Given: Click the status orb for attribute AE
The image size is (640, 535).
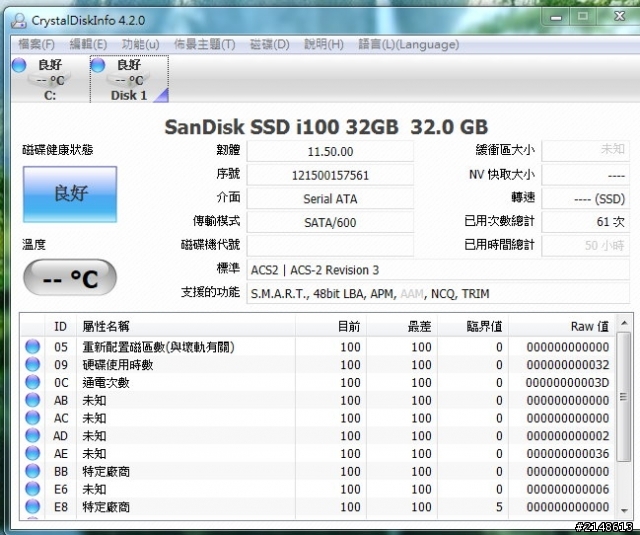Looking at the screenshot, I should click(32, 453).
